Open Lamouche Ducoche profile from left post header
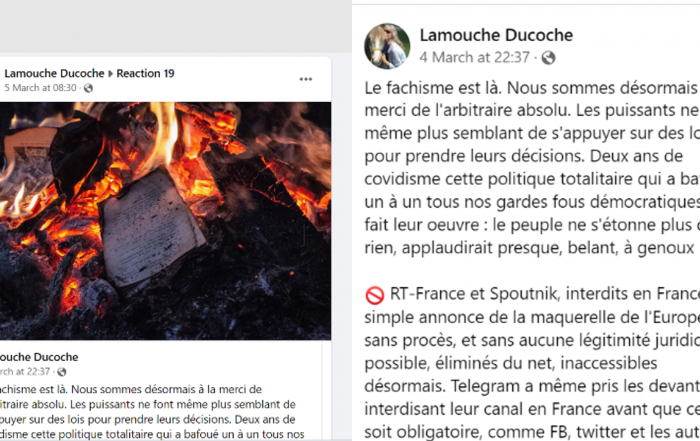700x441 pixels. 54,73
